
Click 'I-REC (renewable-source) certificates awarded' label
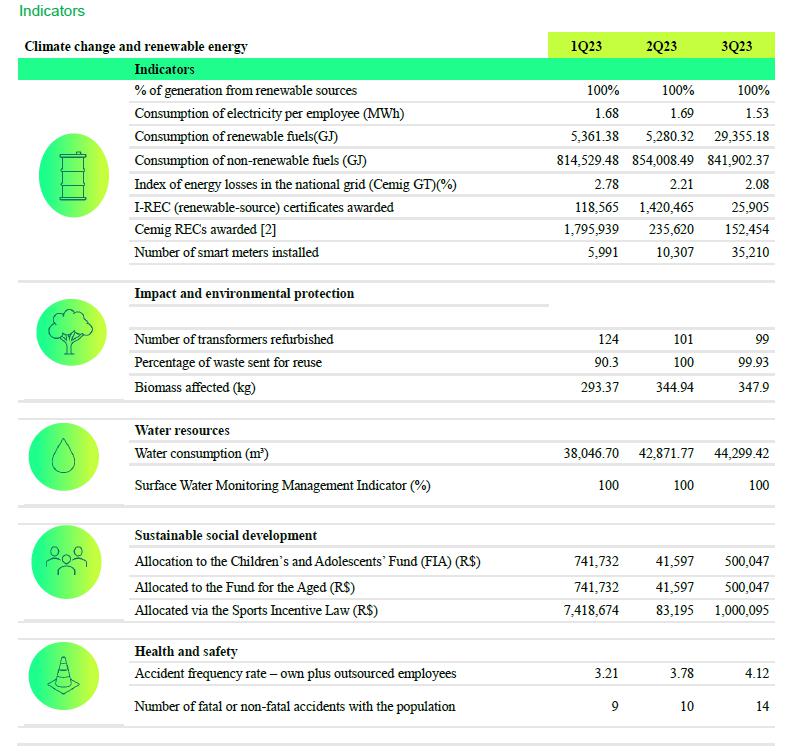pos(264,207)
